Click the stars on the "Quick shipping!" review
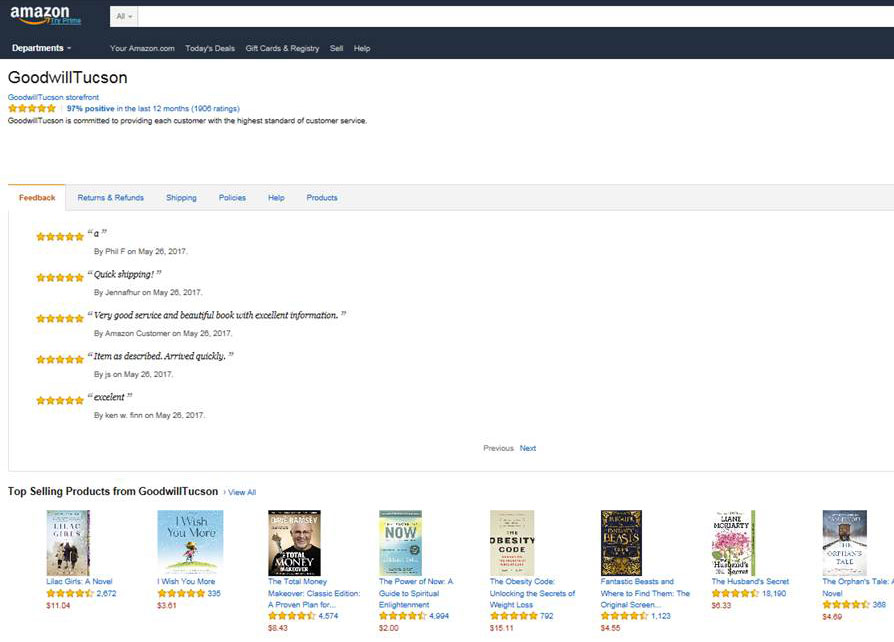 (x=60, y=278)
